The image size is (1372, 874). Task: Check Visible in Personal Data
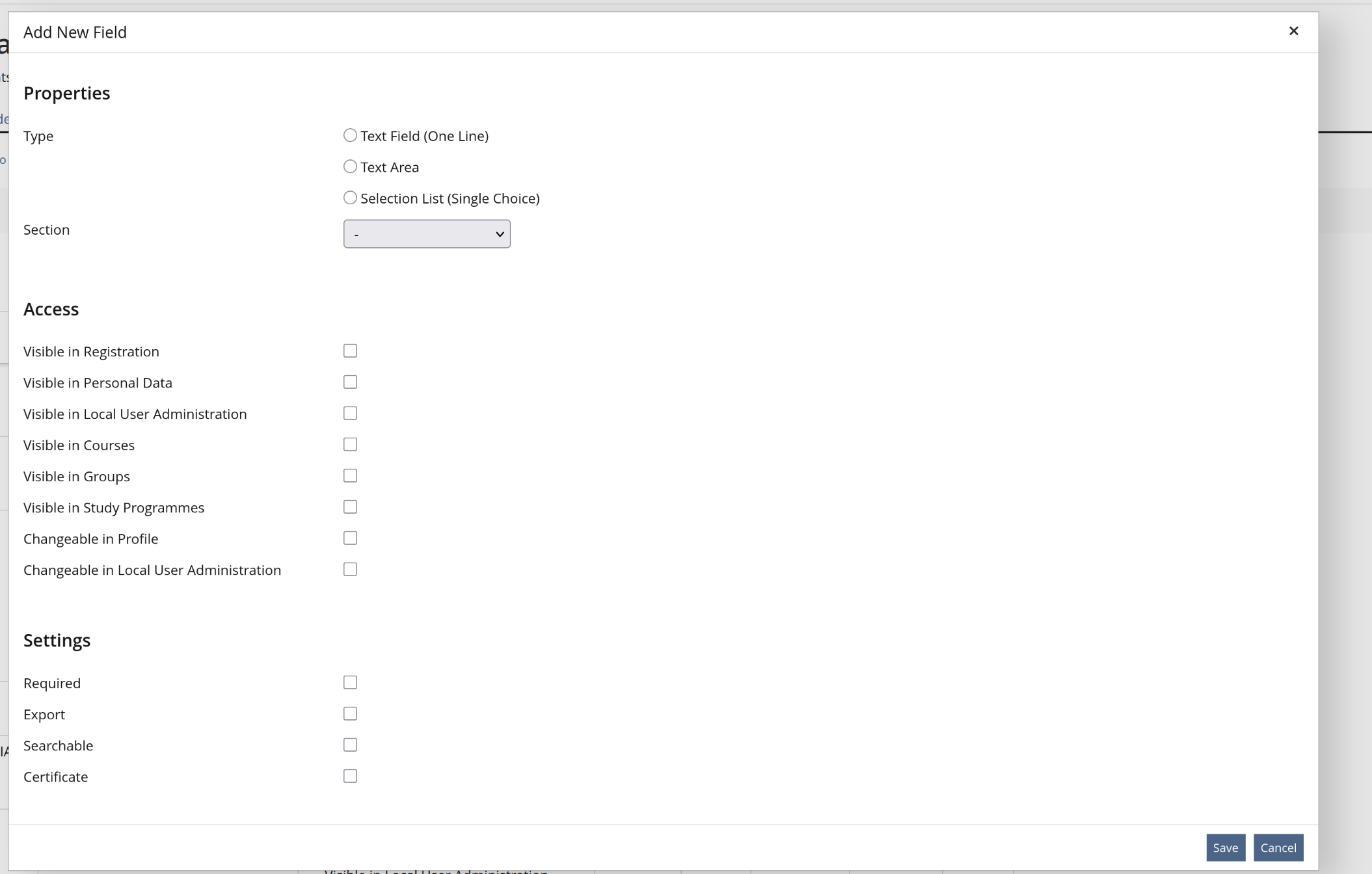349,382
